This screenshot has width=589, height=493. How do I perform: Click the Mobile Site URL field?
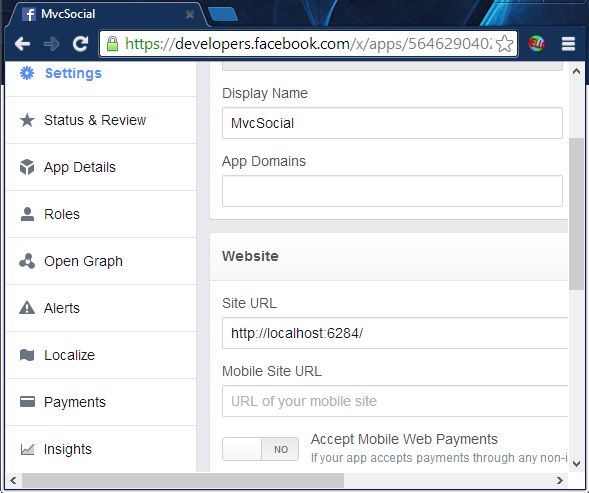[395, 401]
